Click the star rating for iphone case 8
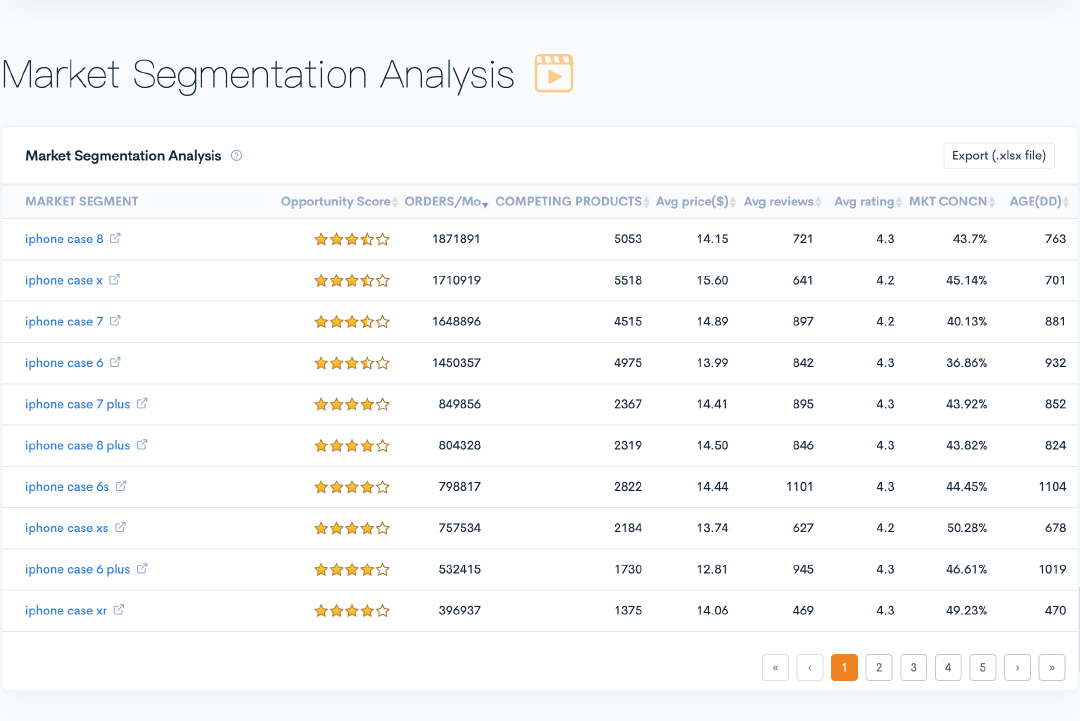1080x721 pixels. pyautogui.click(x=352, y=239)
